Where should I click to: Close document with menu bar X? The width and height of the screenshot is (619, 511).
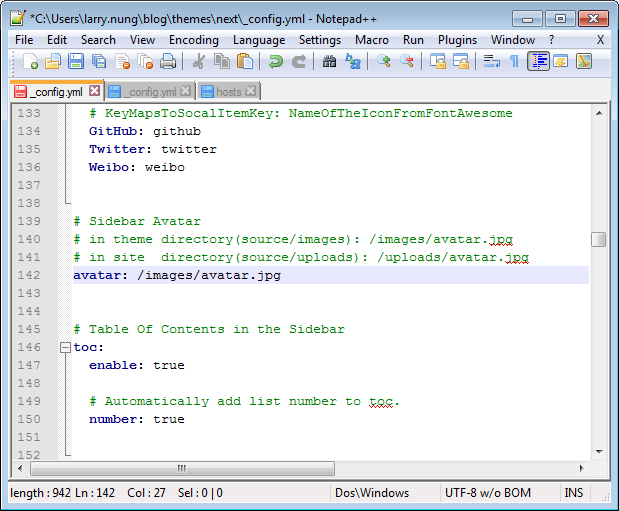coord(600,40)
